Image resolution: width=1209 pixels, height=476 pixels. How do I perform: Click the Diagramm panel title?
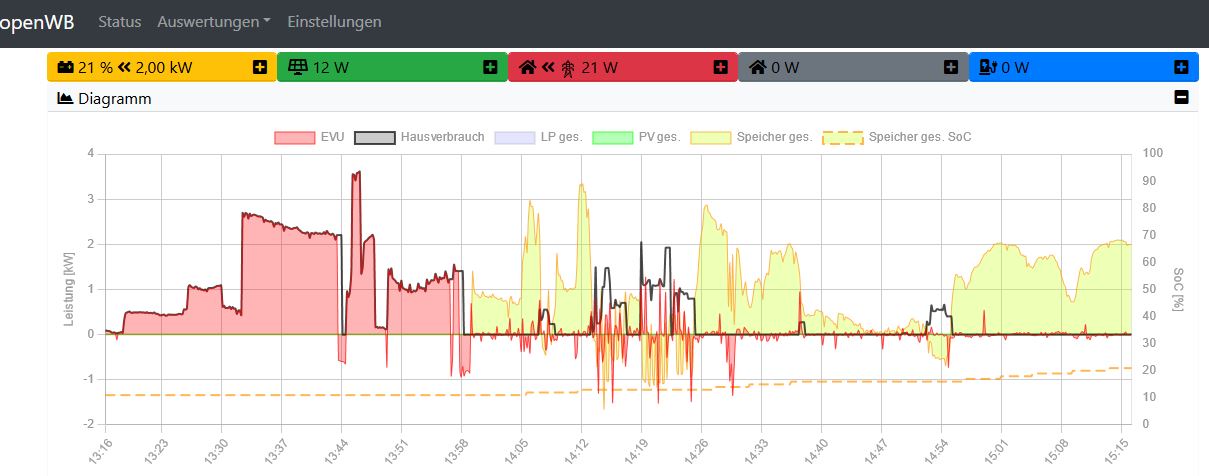[x=114, y=98]
